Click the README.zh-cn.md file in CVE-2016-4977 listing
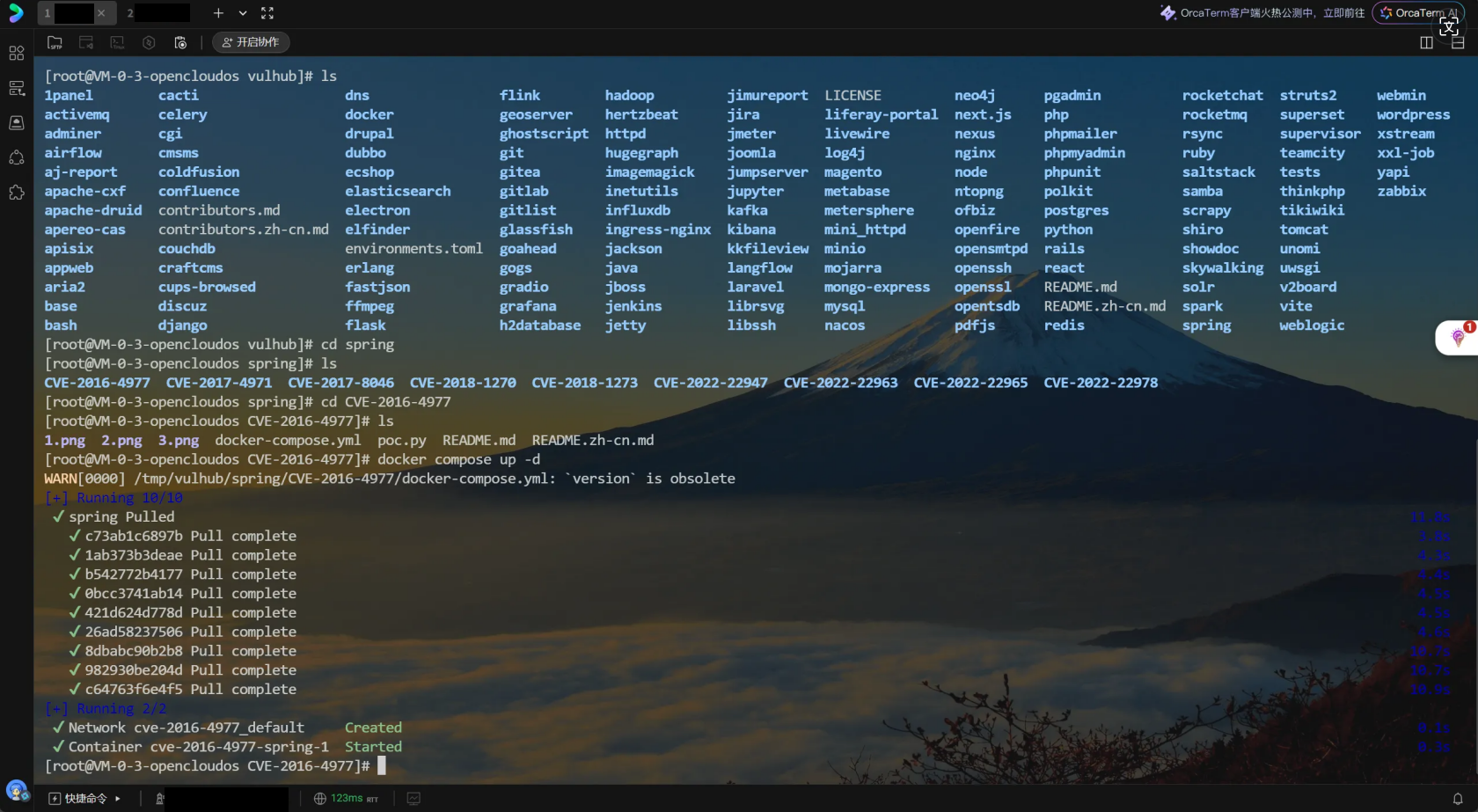Viewport: 1478px width, 812px height. tap(593, 441)
